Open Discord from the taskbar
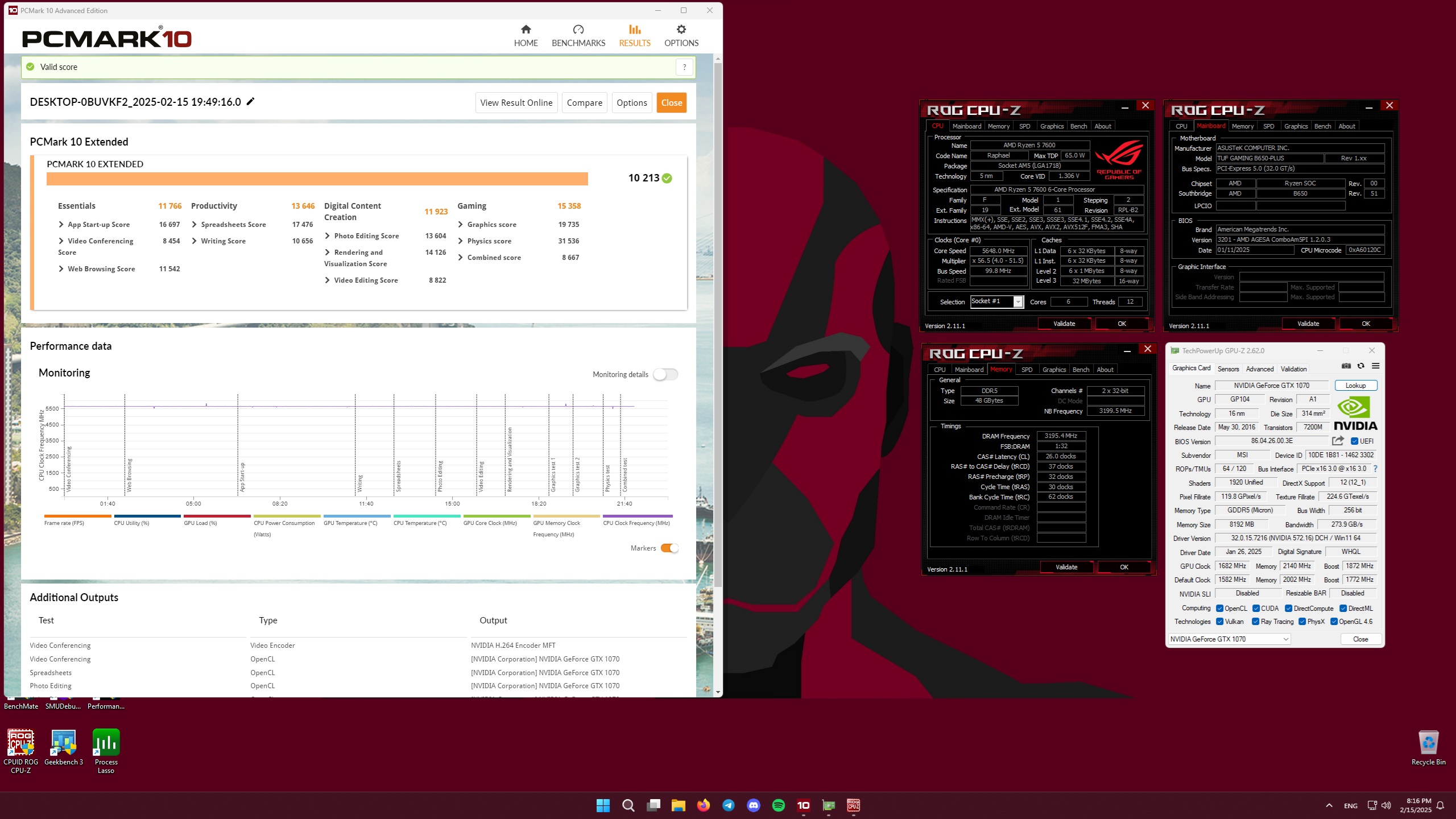The height and width of the screenshot is (819, 1456). (x=753, y=805)
